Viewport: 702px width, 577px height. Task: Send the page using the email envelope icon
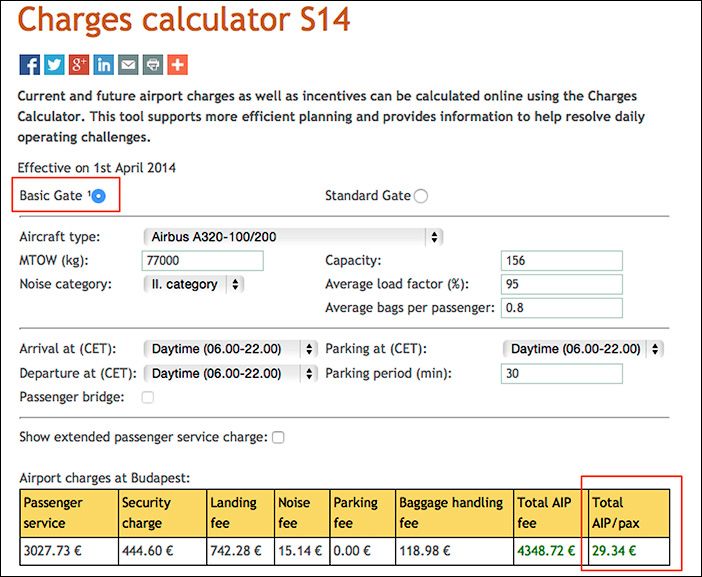click(x=128, y=65)
